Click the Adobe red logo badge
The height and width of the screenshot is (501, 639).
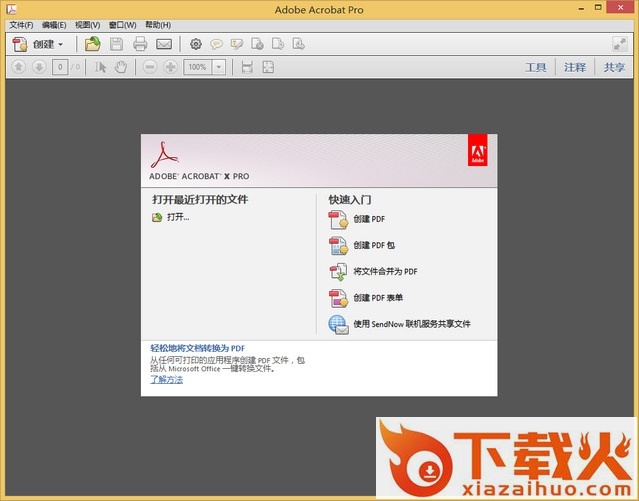(478, 150)
